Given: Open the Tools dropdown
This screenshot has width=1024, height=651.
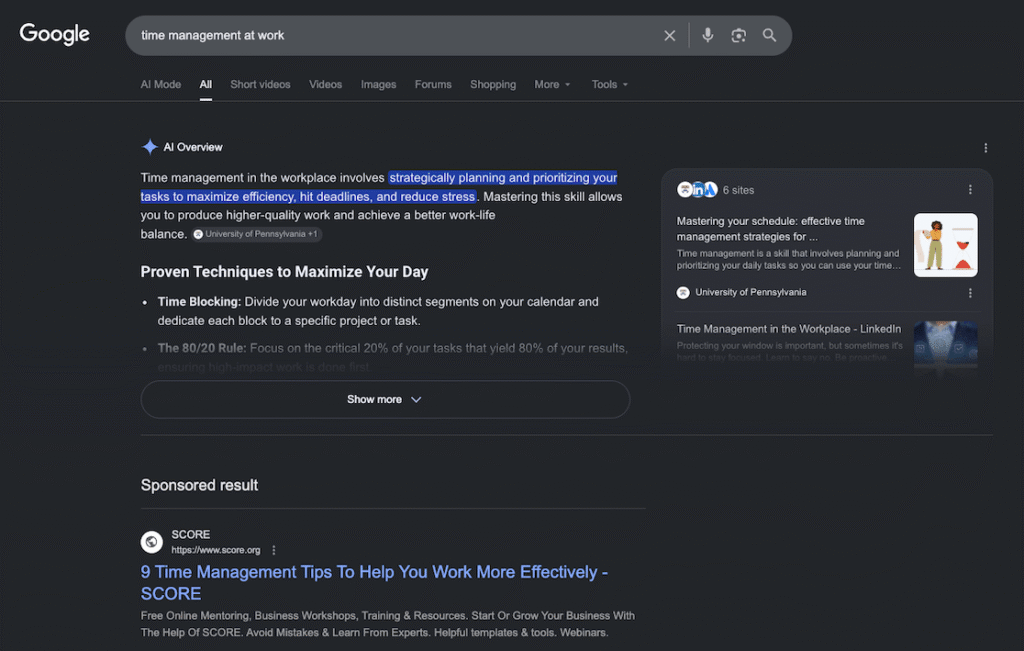Looking at the screenshot, I should 609,84.
